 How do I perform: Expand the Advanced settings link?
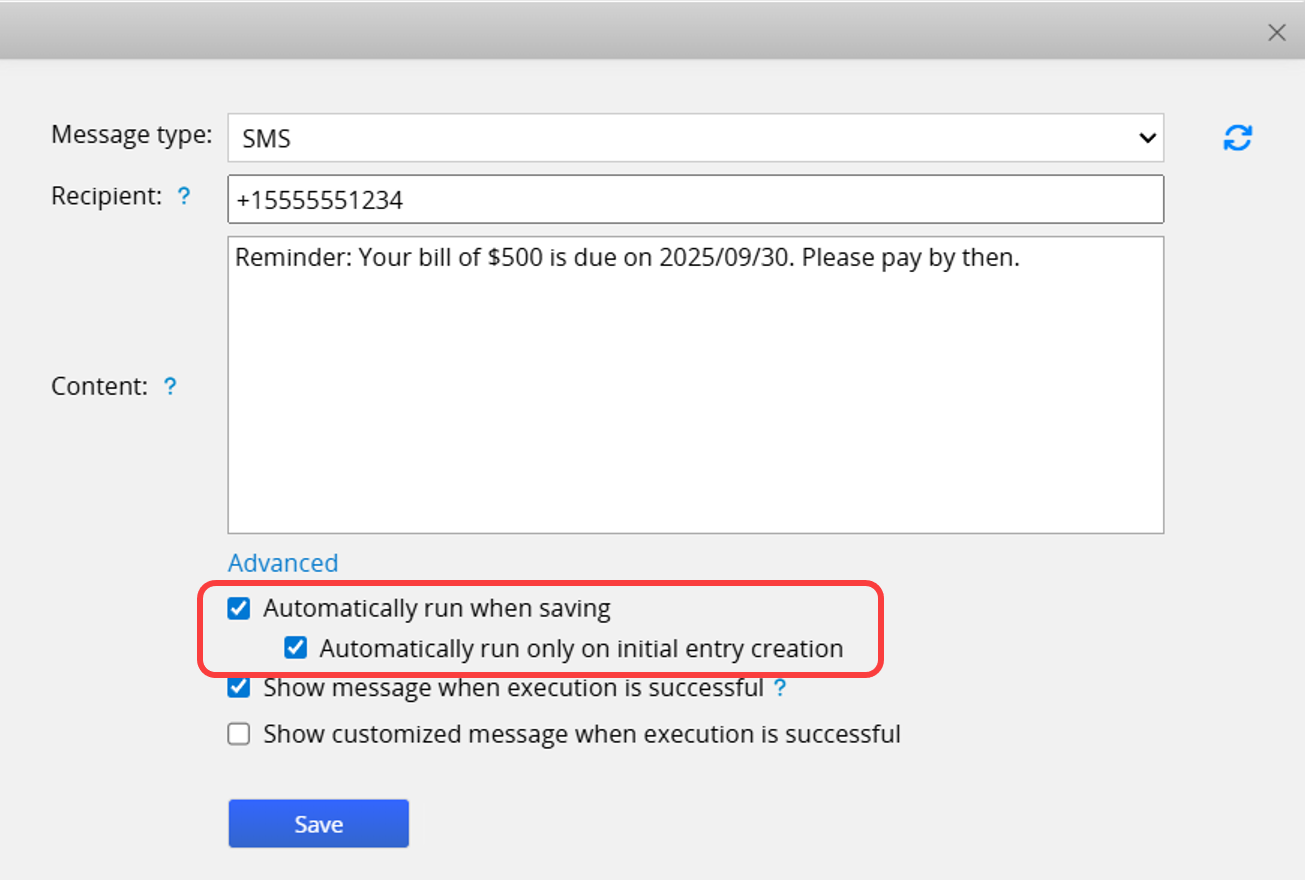(283, 563)
